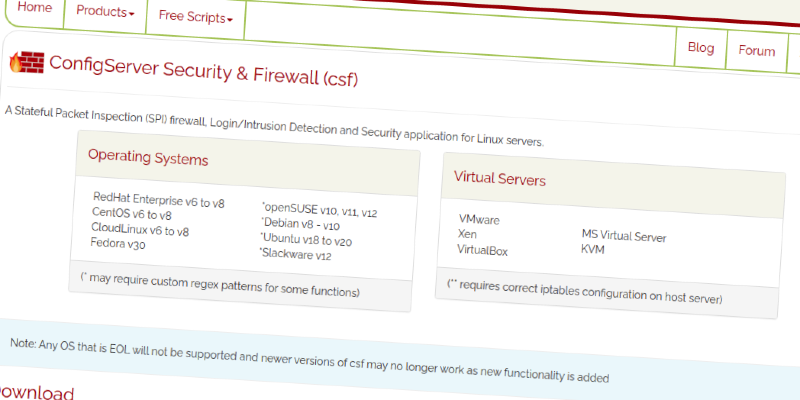Viewport: 800px width, 400px height.
Task: Expand the Free Scripts dropdown
Action: click(195, 18)
